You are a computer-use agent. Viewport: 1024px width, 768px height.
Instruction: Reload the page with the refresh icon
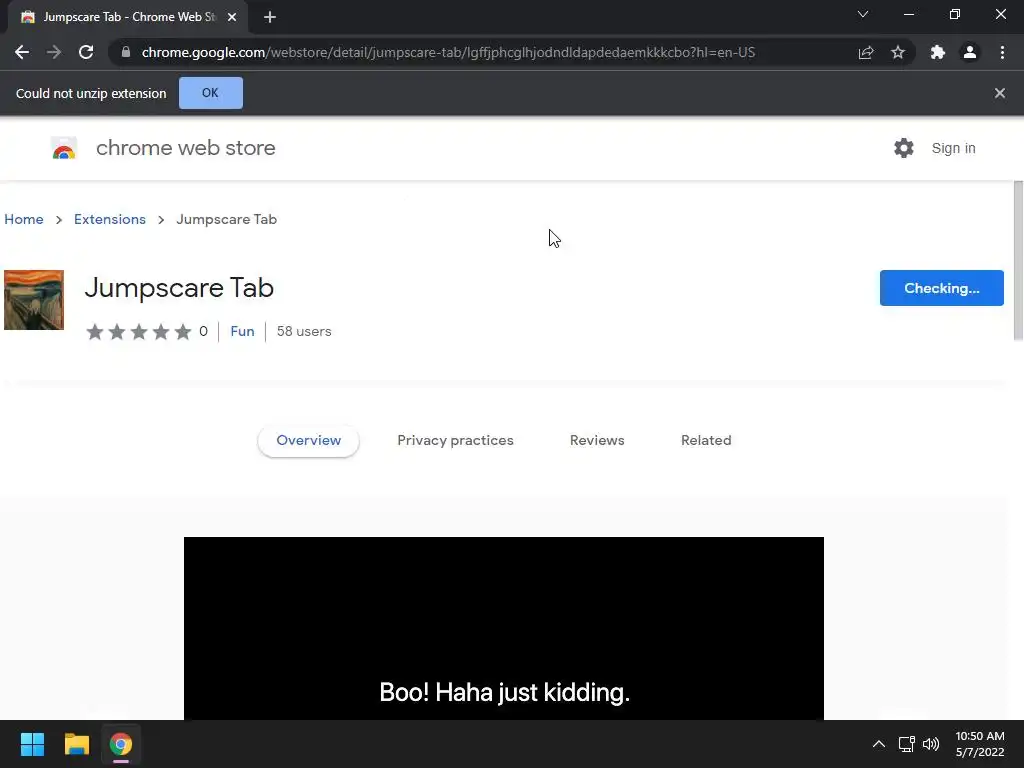[x=86, y=52]
